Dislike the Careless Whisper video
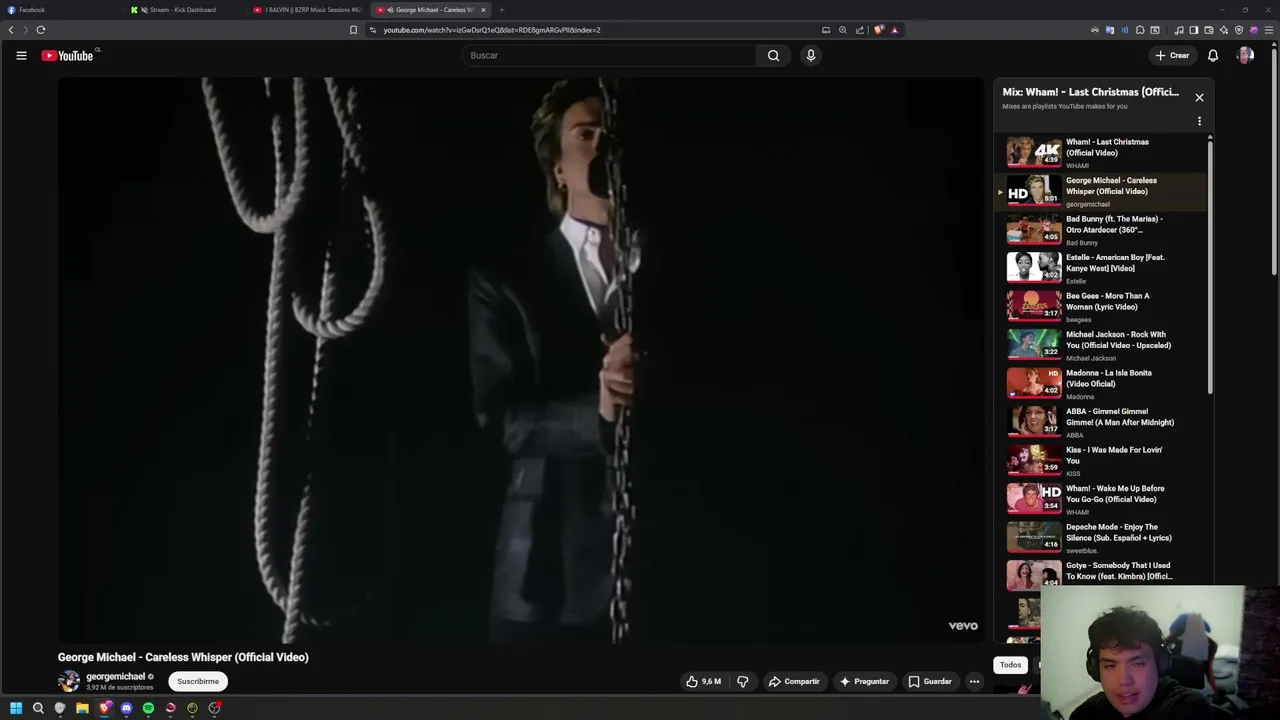This screenshot has height=720, width=1280. [x=743, y=682]
